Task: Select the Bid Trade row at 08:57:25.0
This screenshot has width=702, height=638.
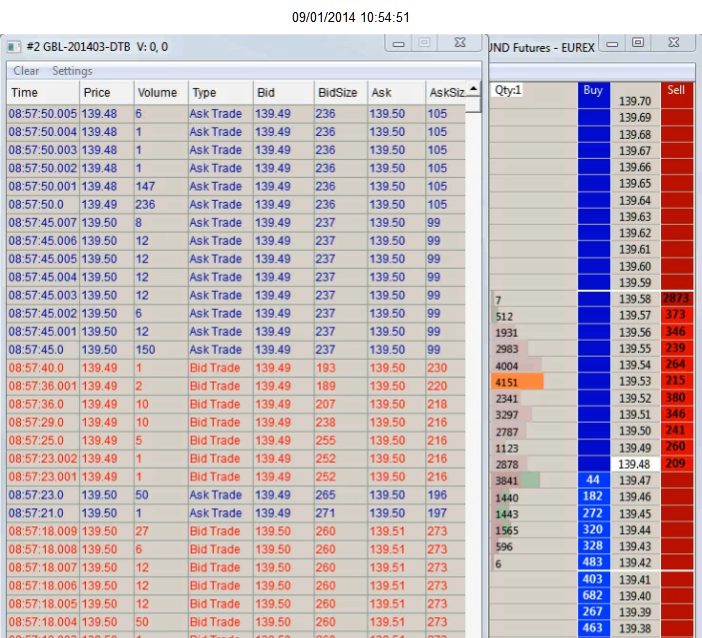Action: tap(236, 441)
